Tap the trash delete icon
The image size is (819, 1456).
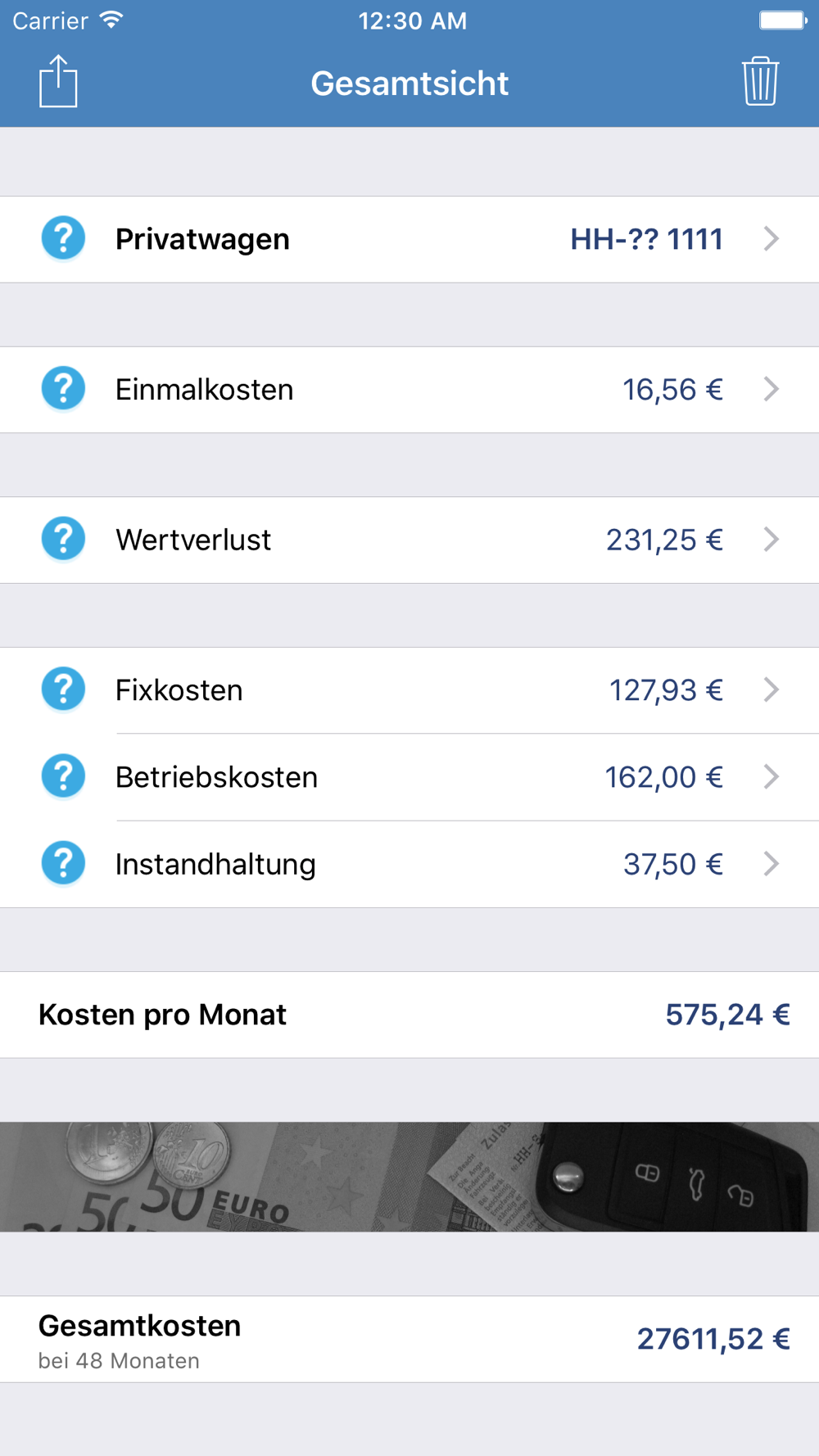pos(760,81)
